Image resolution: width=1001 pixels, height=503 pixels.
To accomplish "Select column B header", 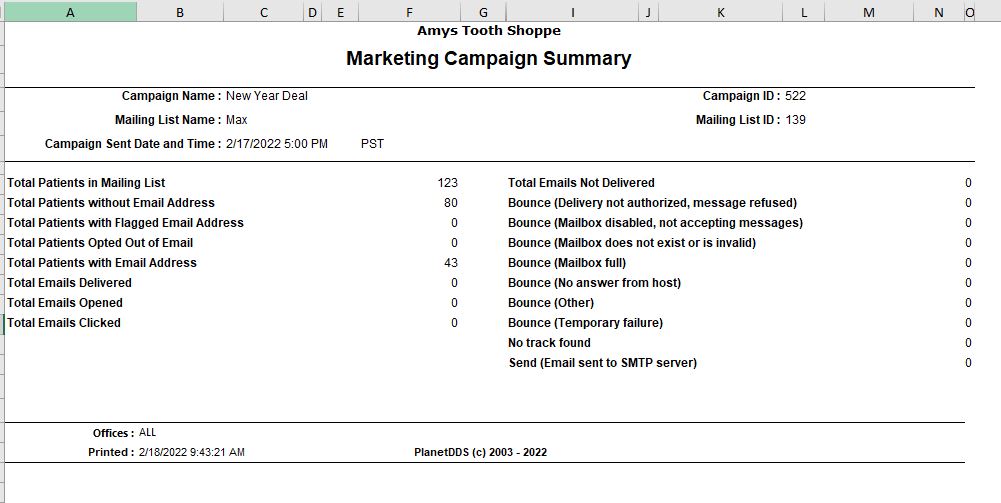I will point(180,12).
